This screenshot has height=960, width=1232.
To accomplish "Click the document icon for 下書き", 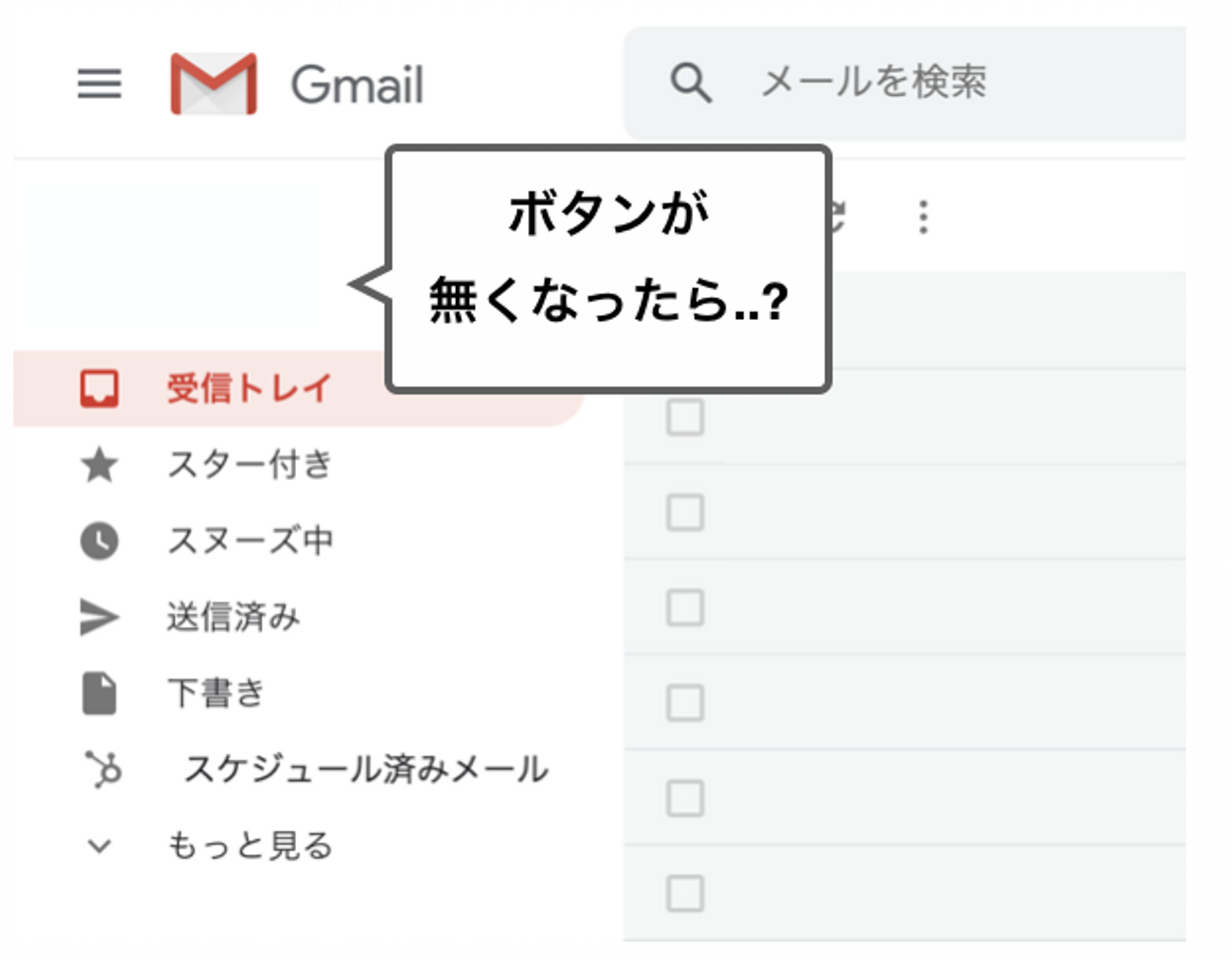I will pos(99,693).
